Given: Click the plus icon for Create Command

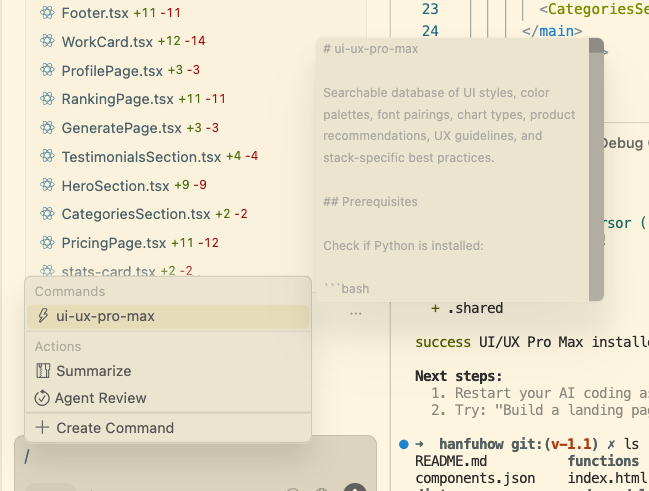Looking at the screenshot, I should [42, 427].
